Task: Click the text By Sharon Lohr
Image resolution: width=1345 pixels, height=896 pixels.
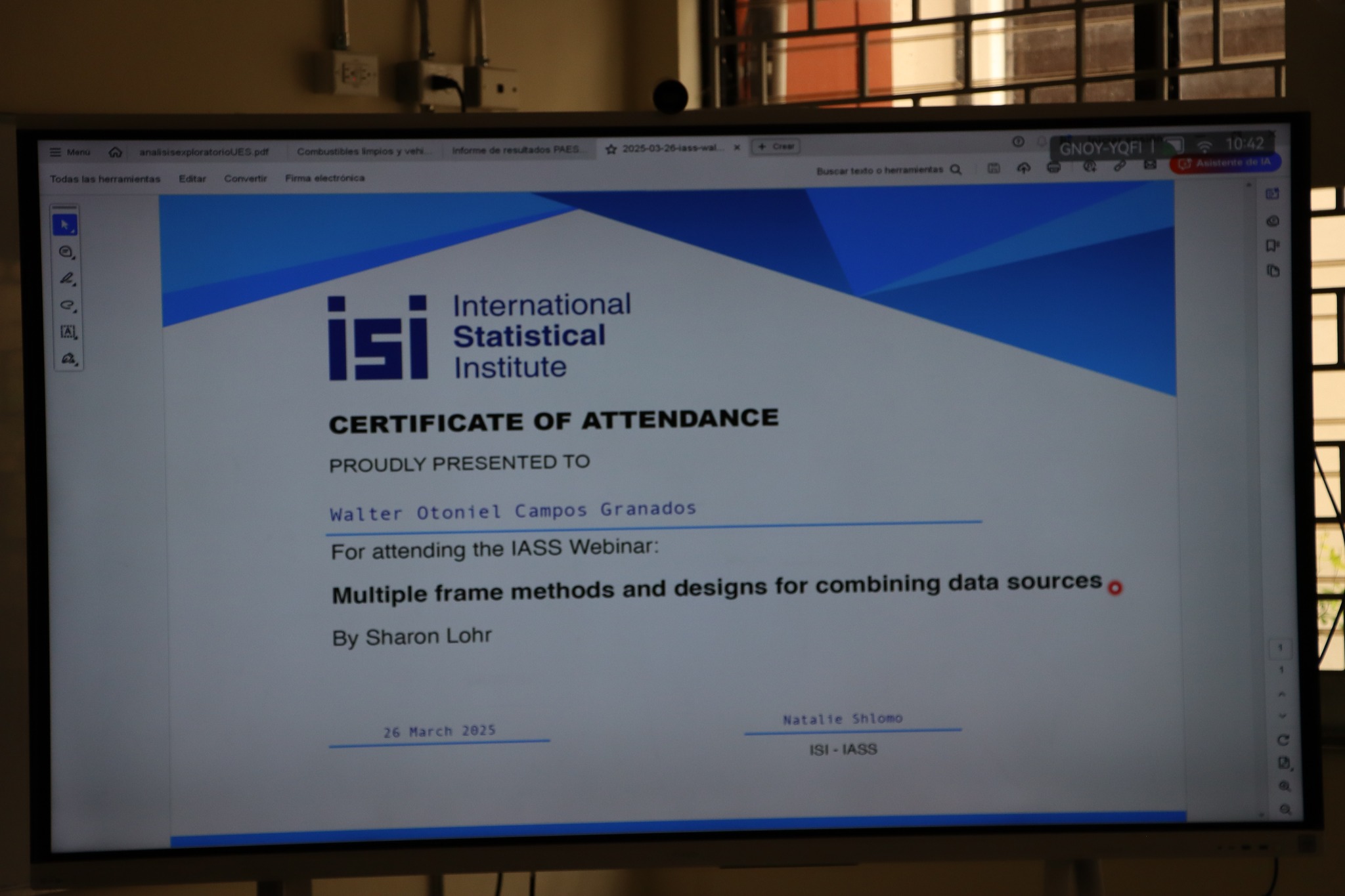Action: coord(412,637)
